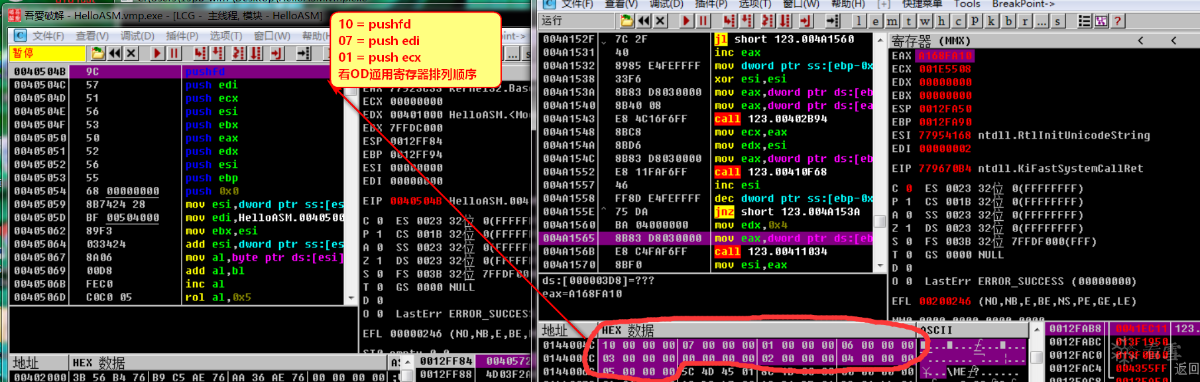Click Step Over icon in right debugger toolbar
Viewport: 1200px width, 382px height.
(x=746, y=21)
